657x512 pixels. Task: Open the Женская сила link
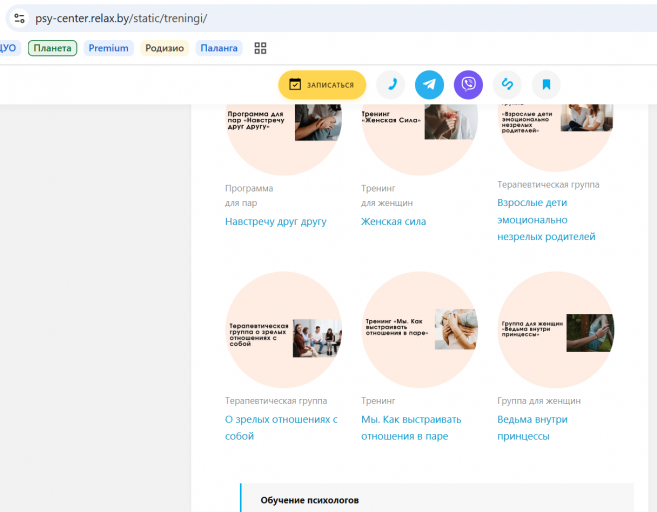(x=393, y=221)
